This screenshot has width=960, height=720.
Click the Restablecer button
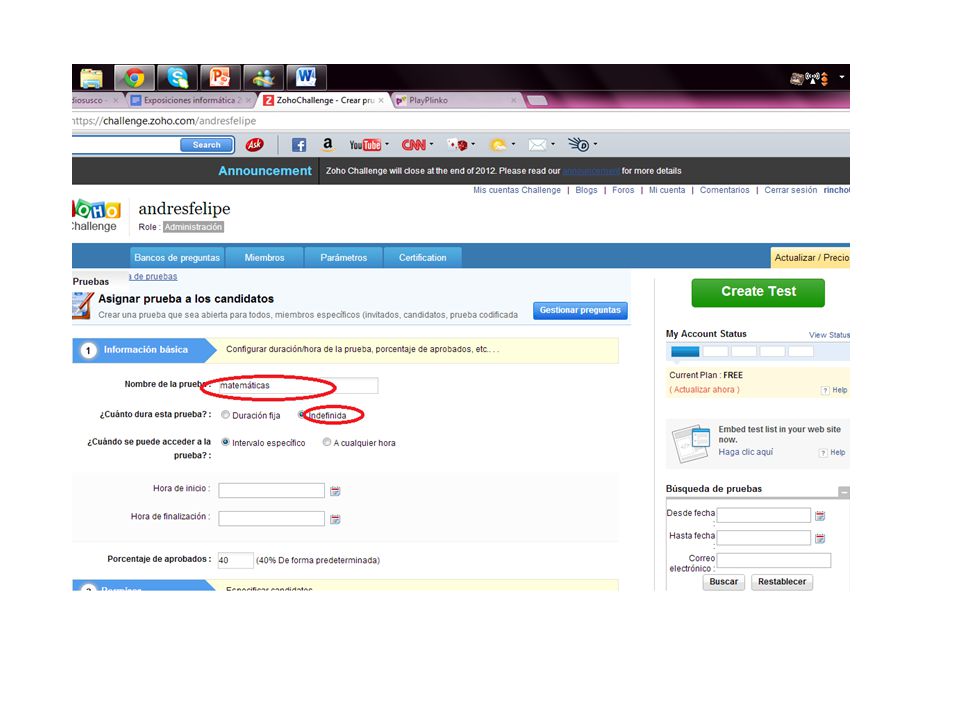(x=782, y=582)
